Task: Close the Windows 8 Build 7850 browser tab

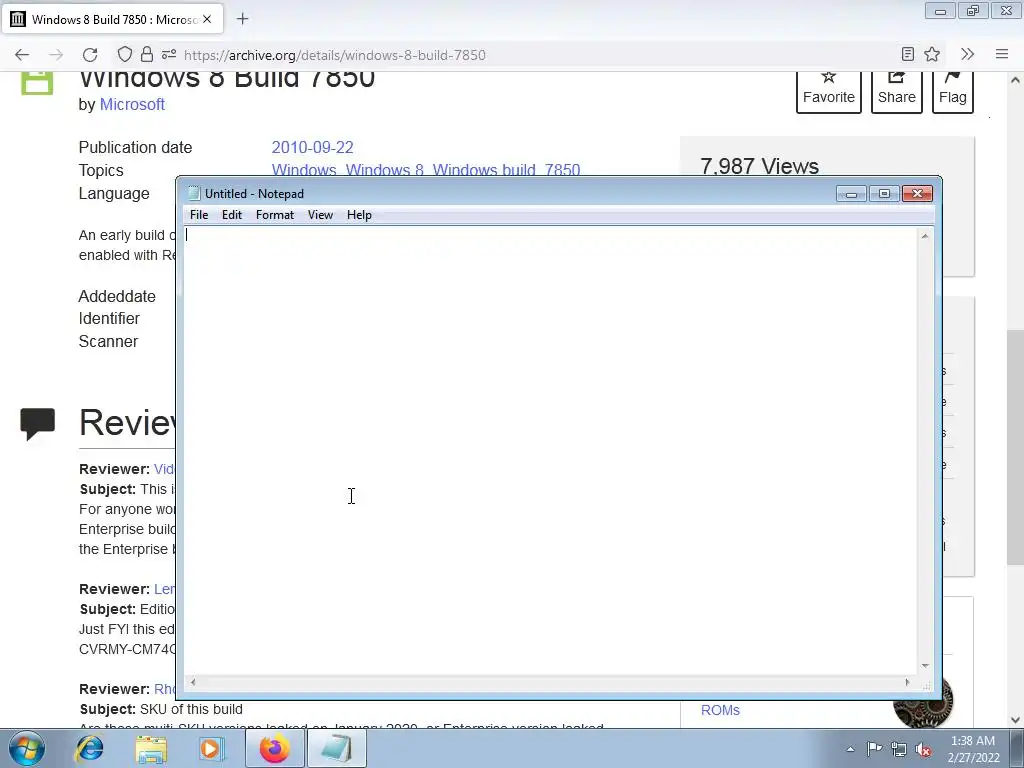Action: pos(207,19)
